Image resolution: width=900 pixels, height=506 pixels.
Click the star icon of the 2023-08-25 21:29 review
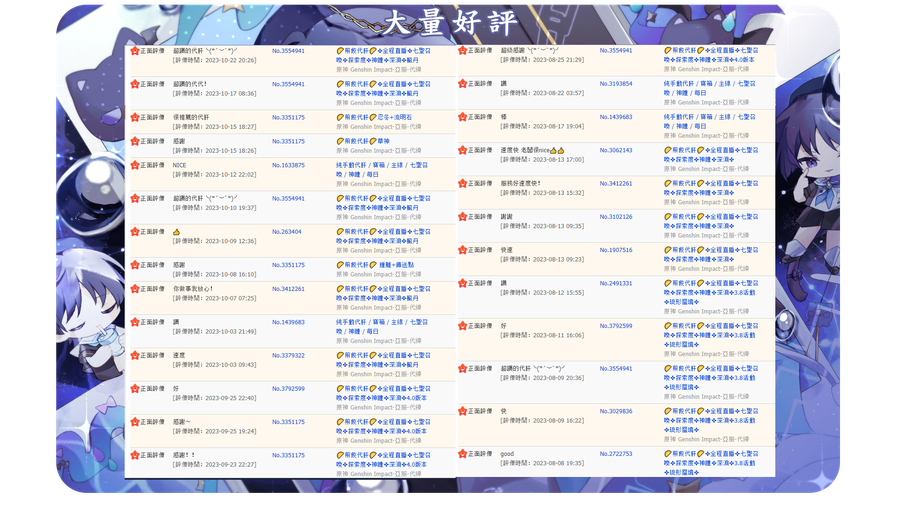pyautogui.click(x=463, y=50)
